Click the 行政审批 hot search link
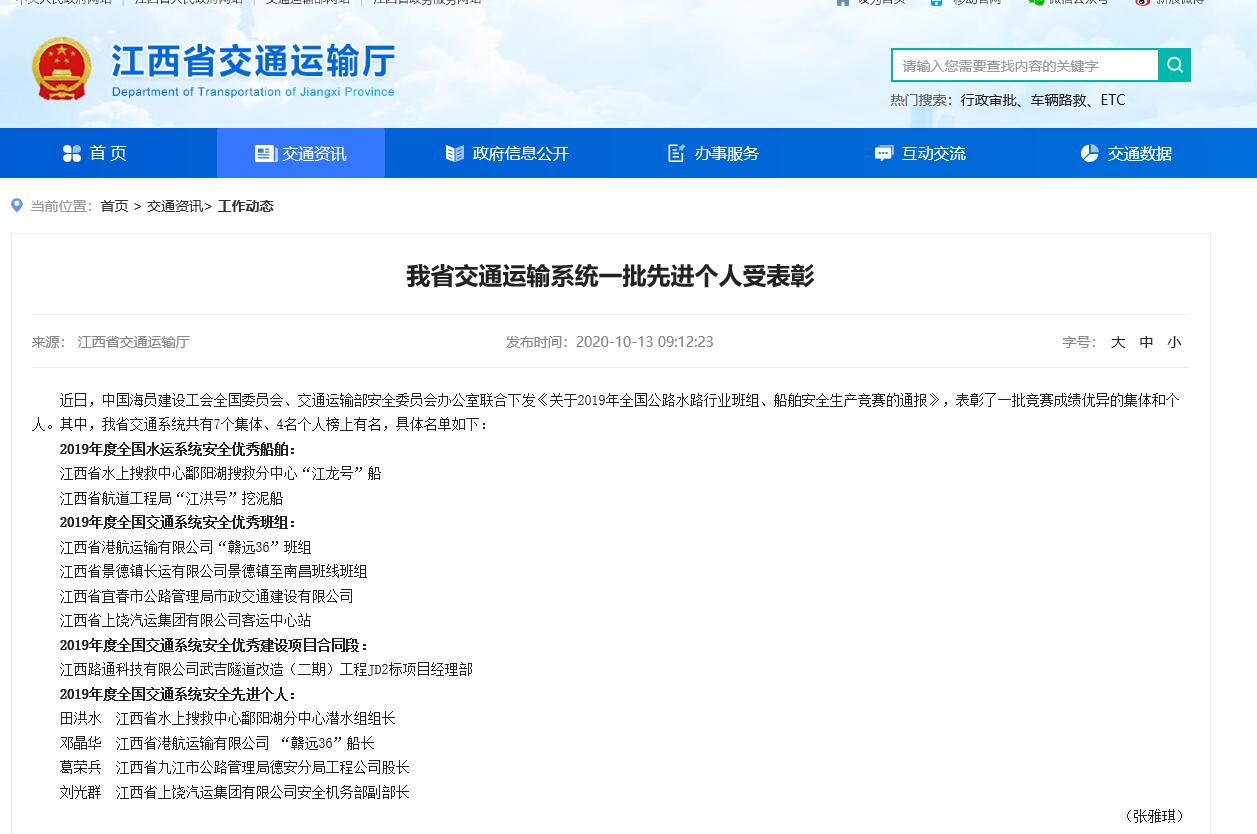Screen dimensions: 1257x834 988,100
